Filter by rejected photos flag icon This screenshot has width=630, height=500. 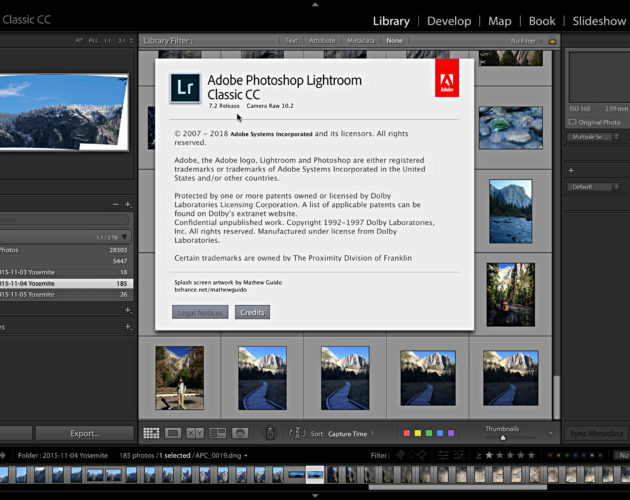(x=421, y=455)
